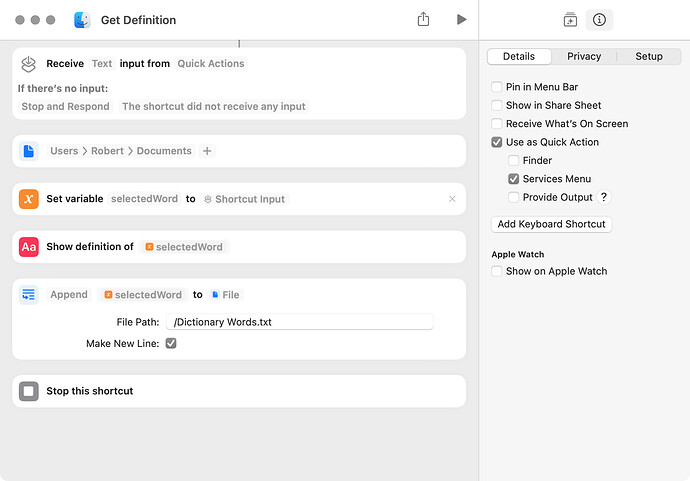
Task: Switch to the Privacy tab
Action: tap(584, 56)
